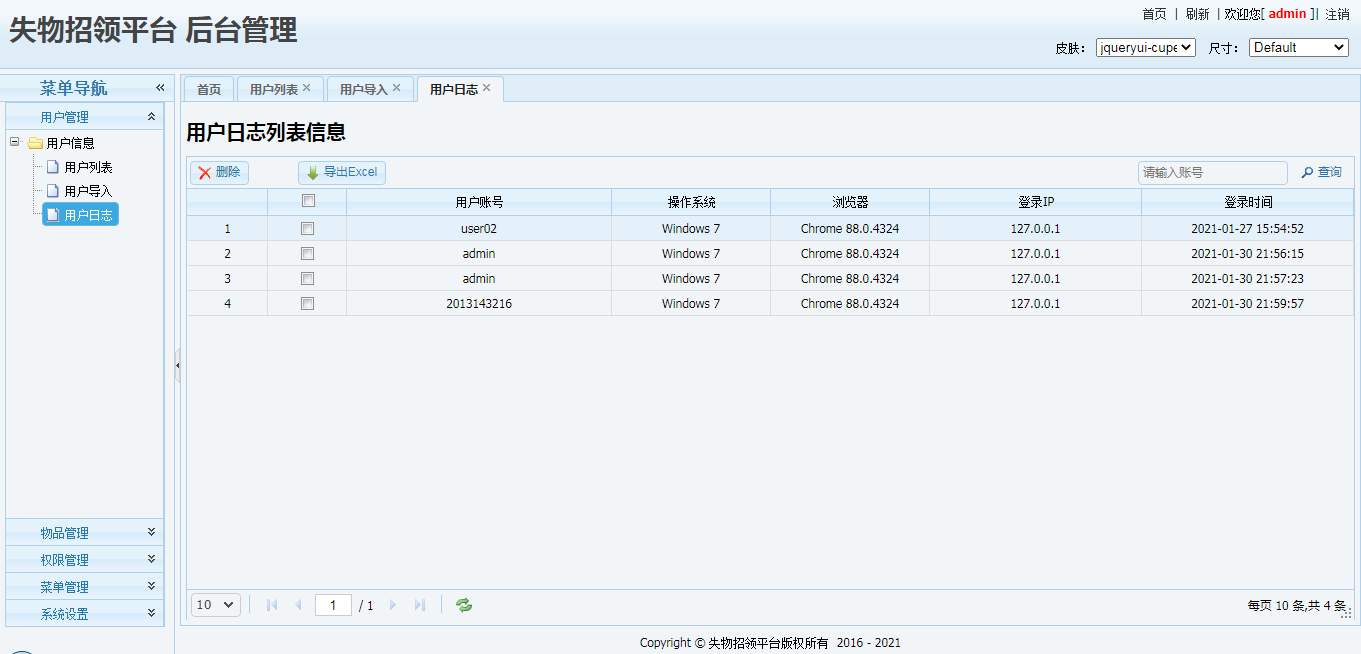Image resolution: width=1361 pixels, height=654 pixels.
Task: Click the previous page arrow icon
Action: (x=298, y=605)
